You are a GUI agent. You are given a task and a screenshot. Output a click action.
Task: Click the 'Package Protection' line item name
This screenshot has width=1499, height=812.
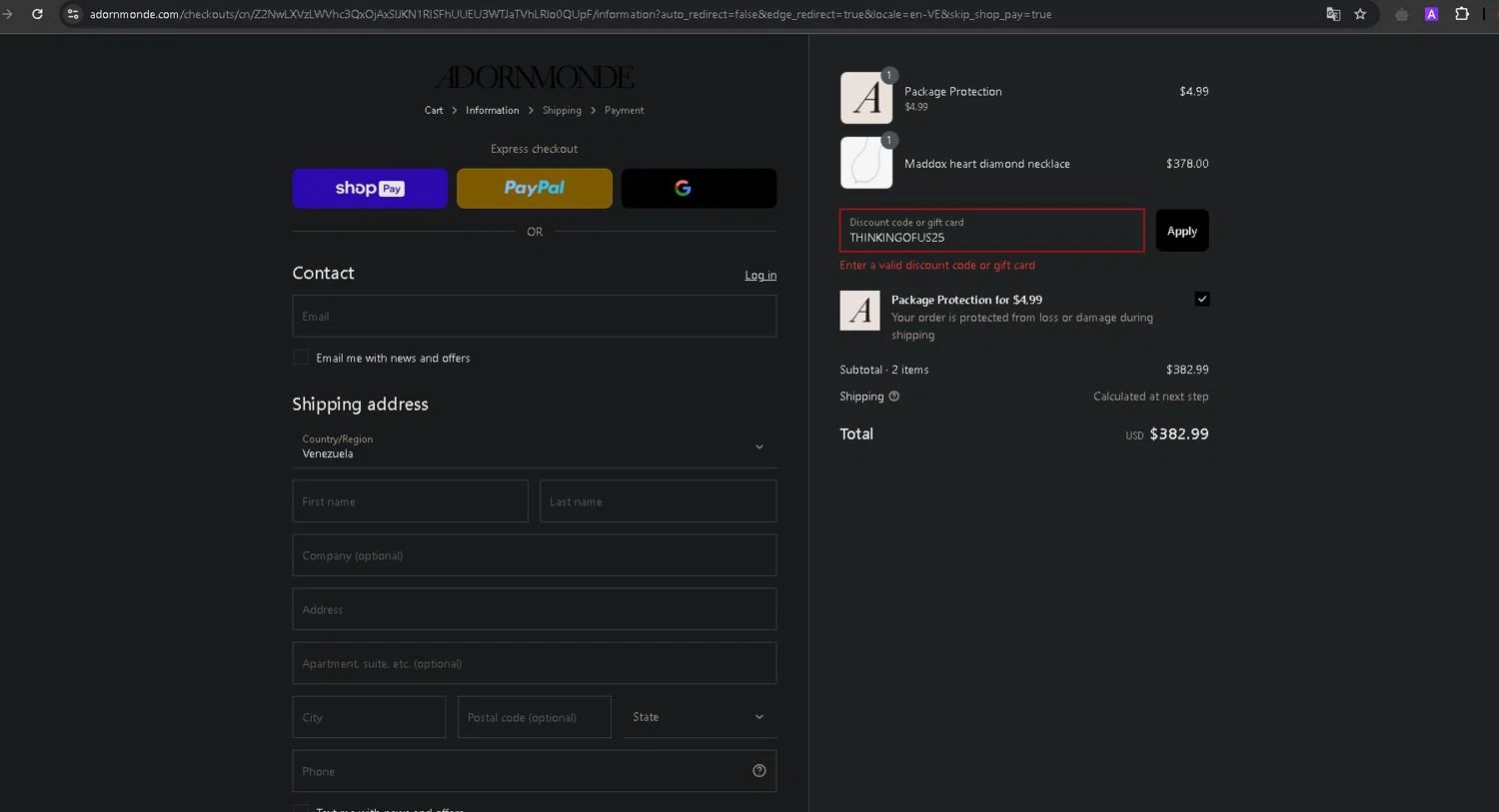pos(953,91)
